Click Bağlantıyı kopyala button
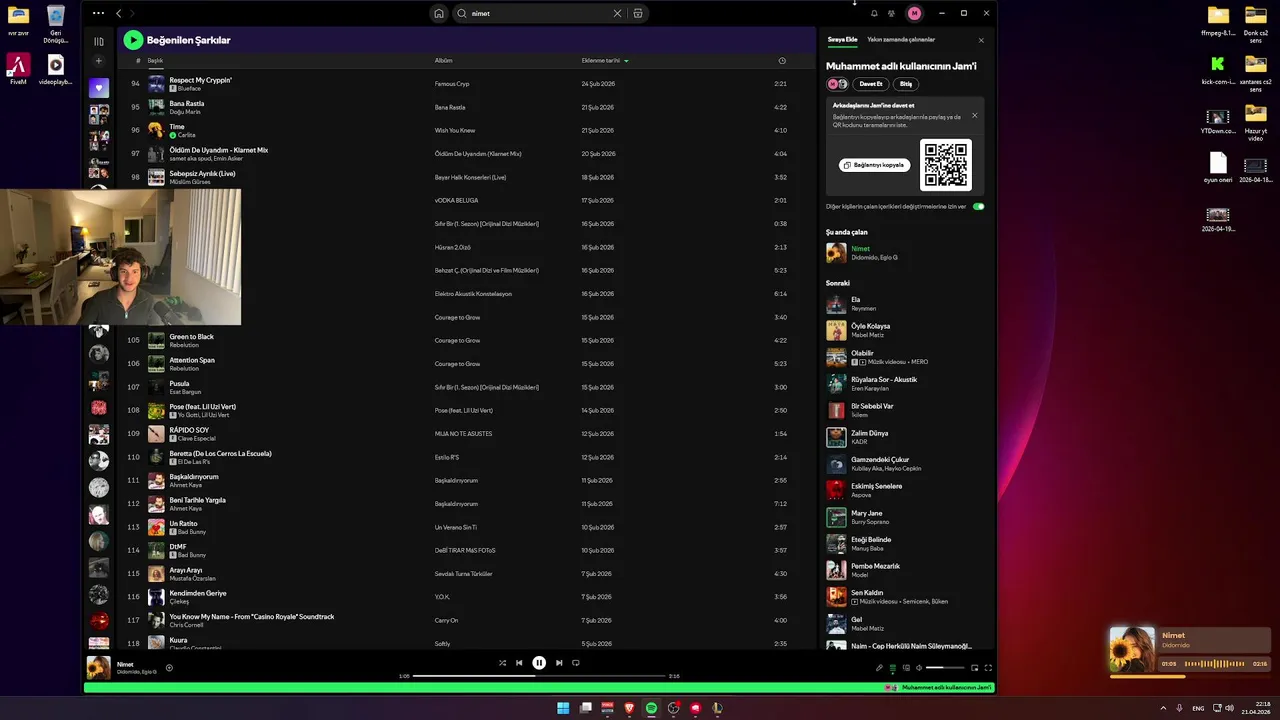The image size is (1280, 720). tap(874, 165)
